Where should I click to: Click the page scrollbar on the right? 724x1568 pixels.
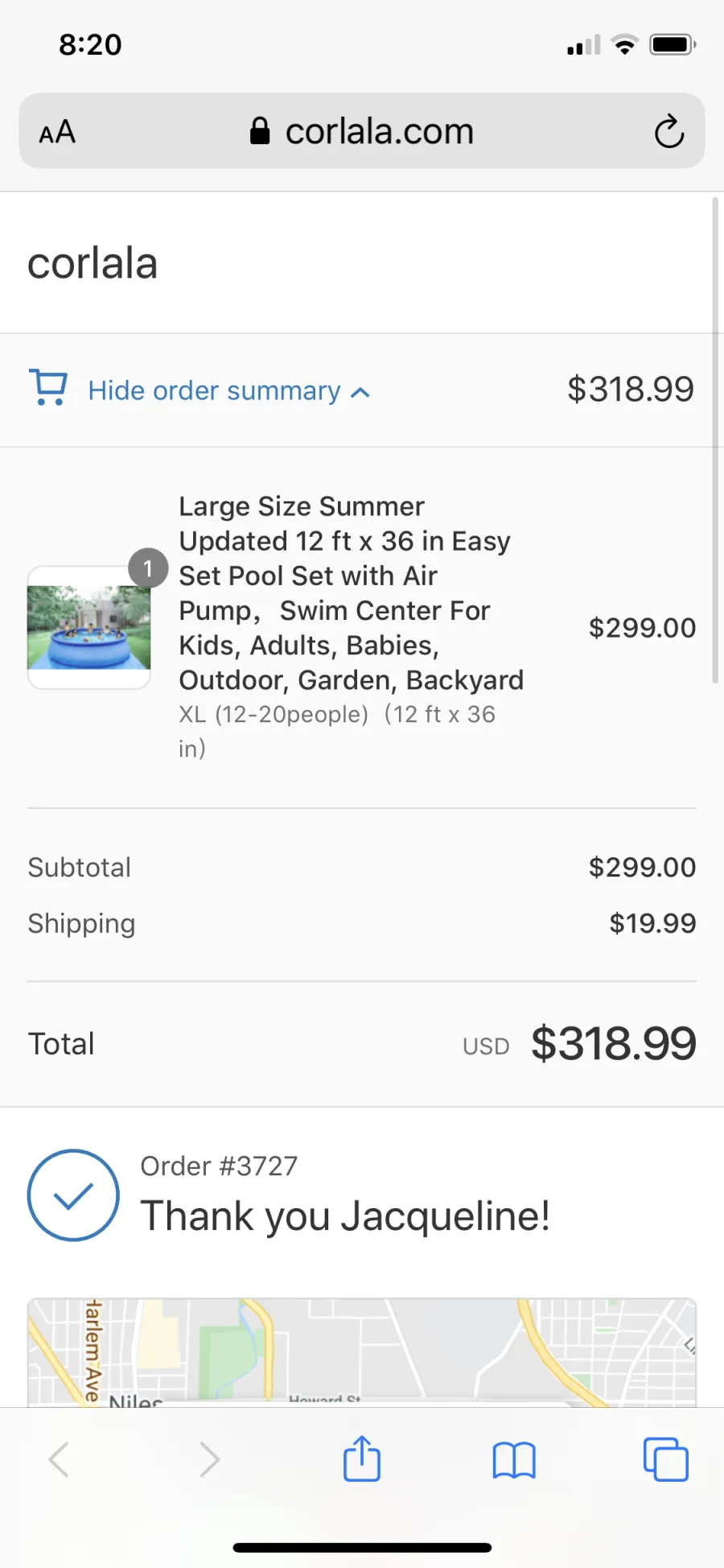point(715,440)
